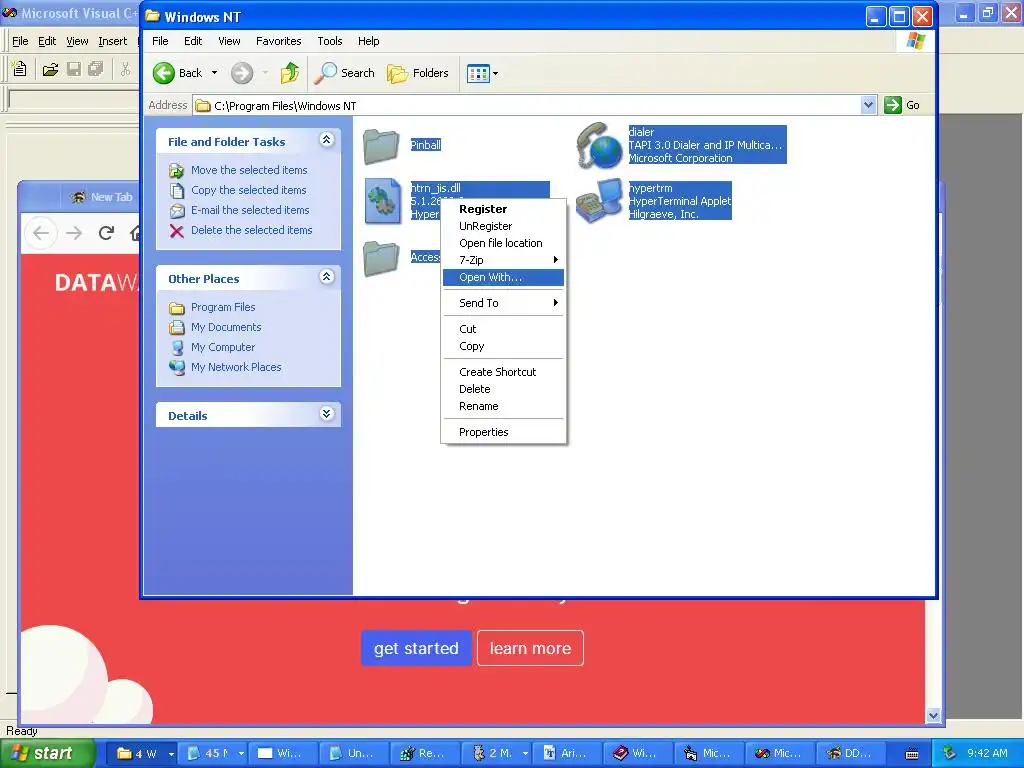Click the Save disk icon in Visual C++
Screen dimensions: 1024x768
point(74,69)
